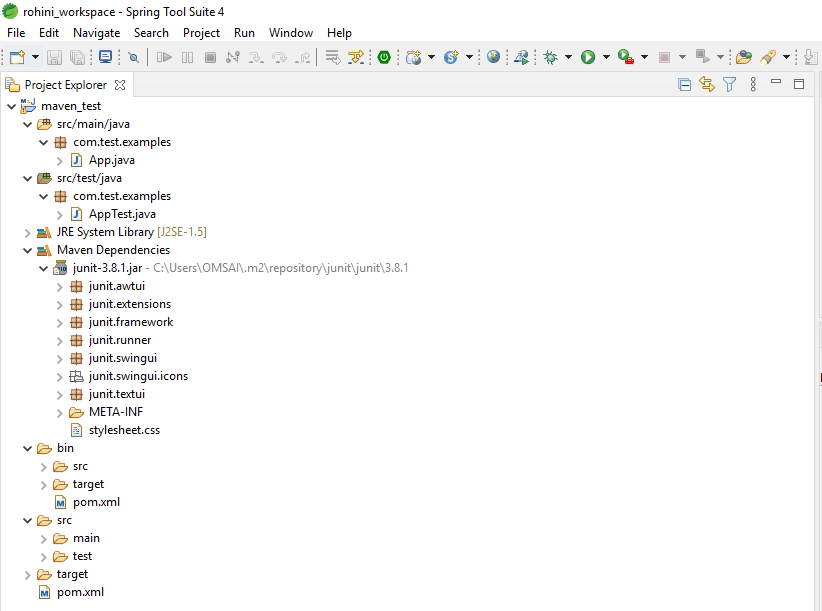This screenshot has width=822, height=611.
Task: Toggle Use Step Filters icon
Action: tap(356, 57)
